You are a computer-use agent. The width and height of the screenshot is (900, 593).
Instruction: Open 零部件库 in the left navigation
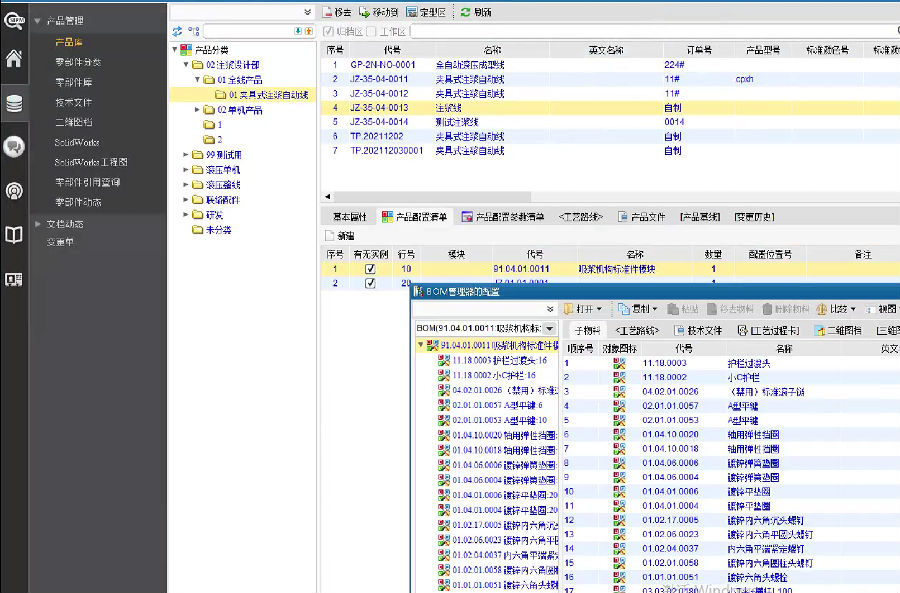pos(74,82)
